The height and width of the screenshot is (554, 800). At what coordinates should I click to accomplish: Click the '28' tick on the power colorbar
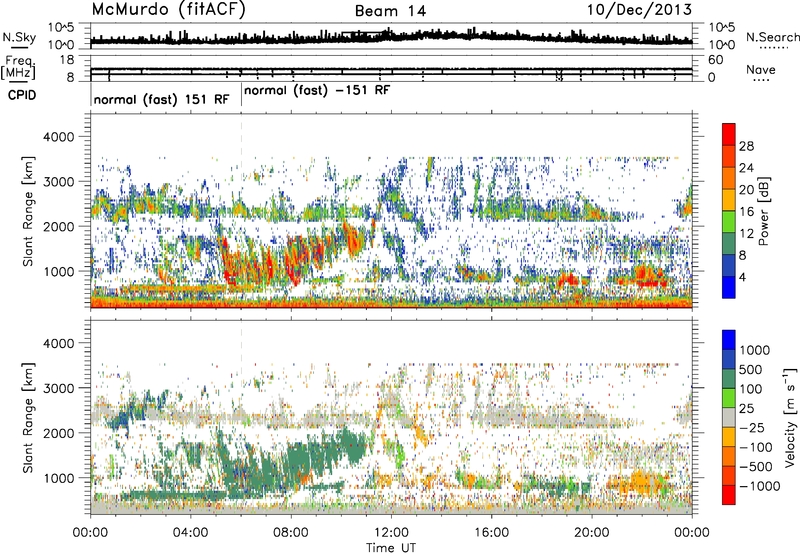(x=746, y=146)
